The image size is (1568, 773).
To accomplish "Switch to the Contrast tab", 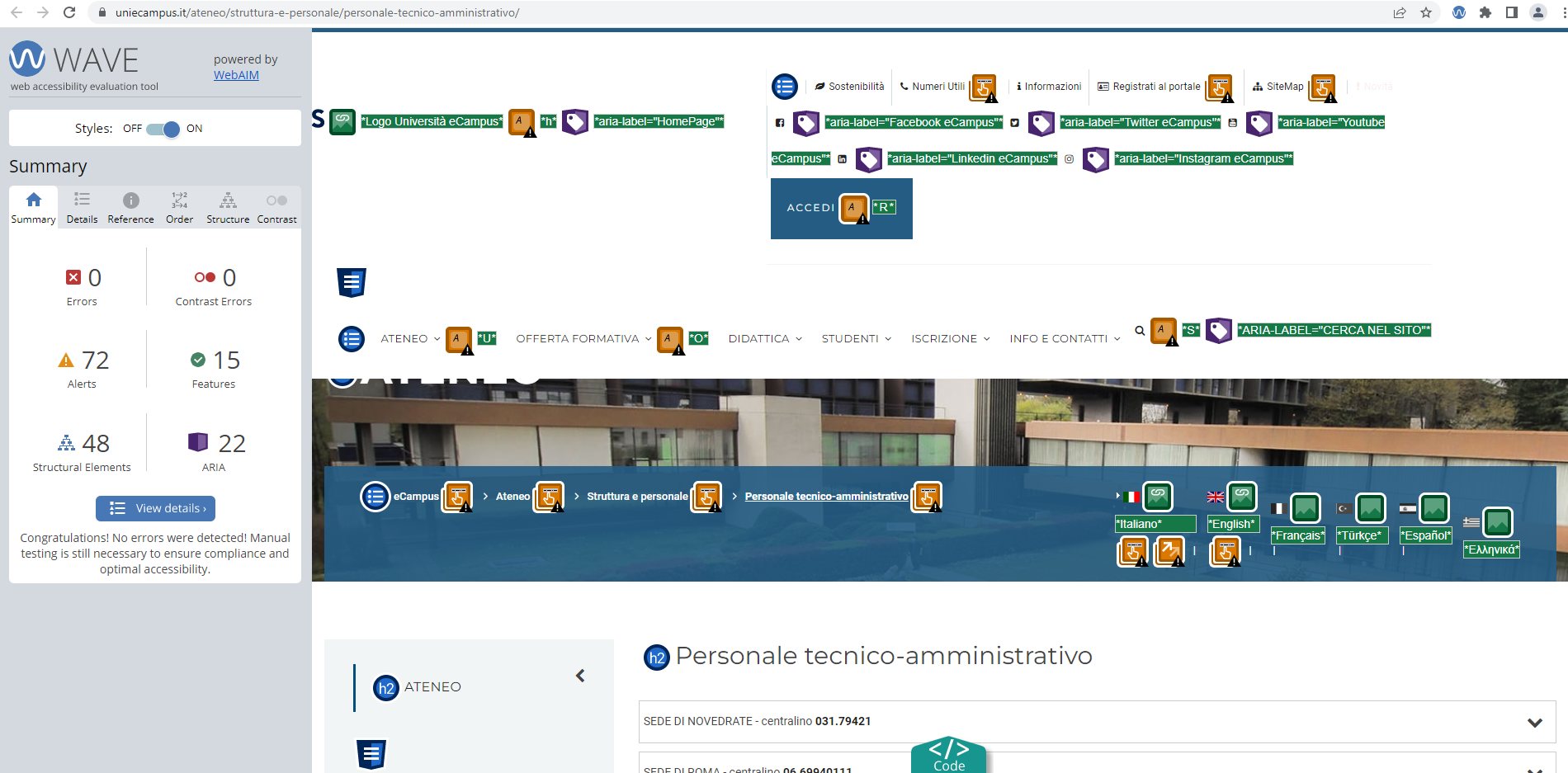I will pyautogui.click(x=276, y=208).
